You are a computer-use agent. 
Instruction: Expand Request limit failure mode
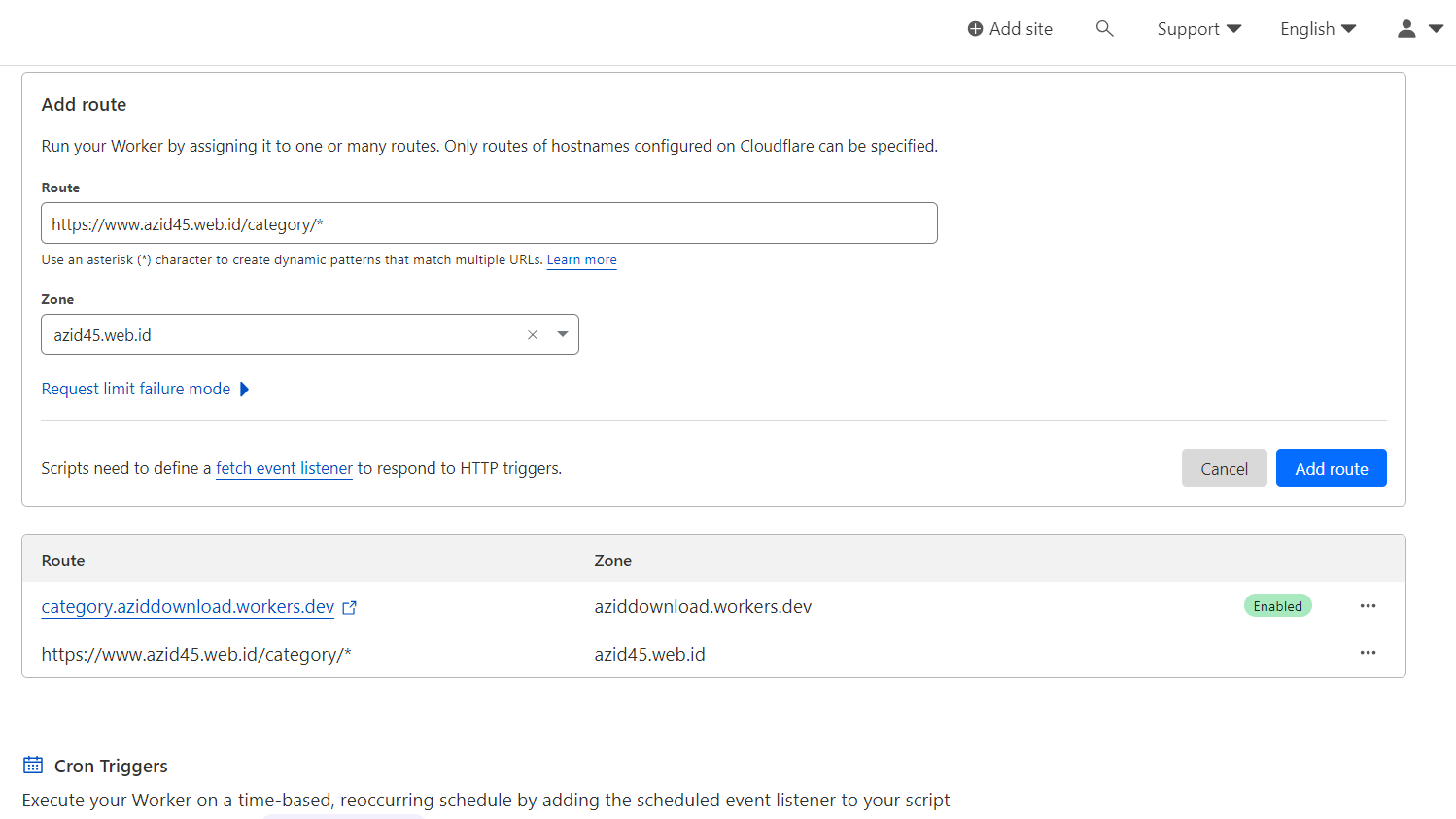tap(145, 389)
